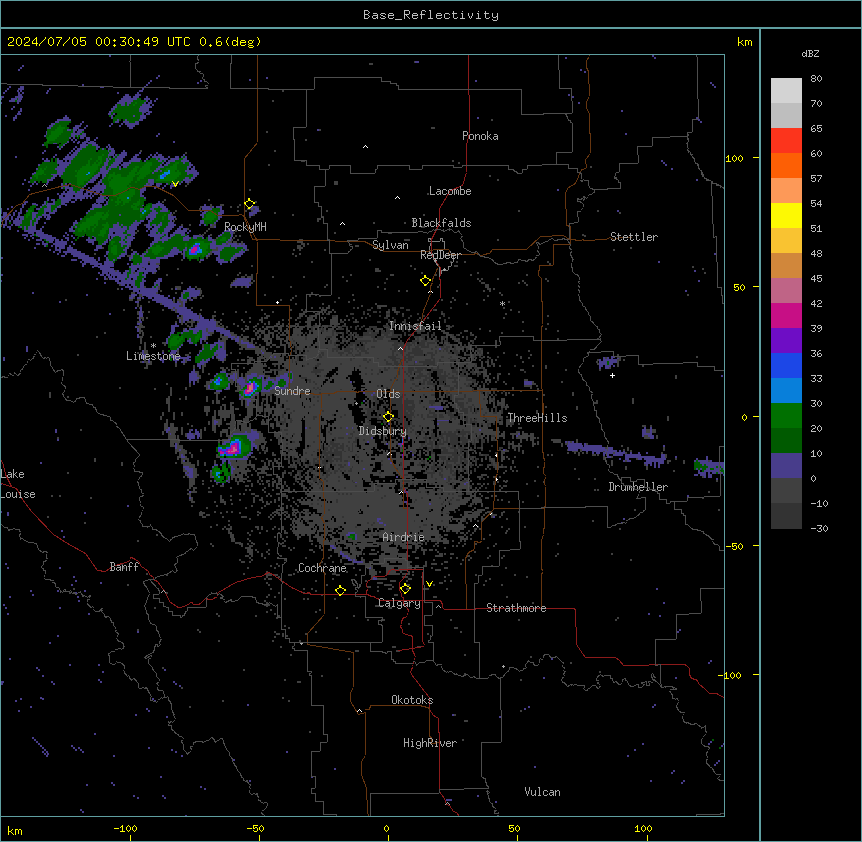Image resolution: width=862 pixels, height=842 pixels.
Task: Click the -30 value on the dBZ scale
Action: 819,528
